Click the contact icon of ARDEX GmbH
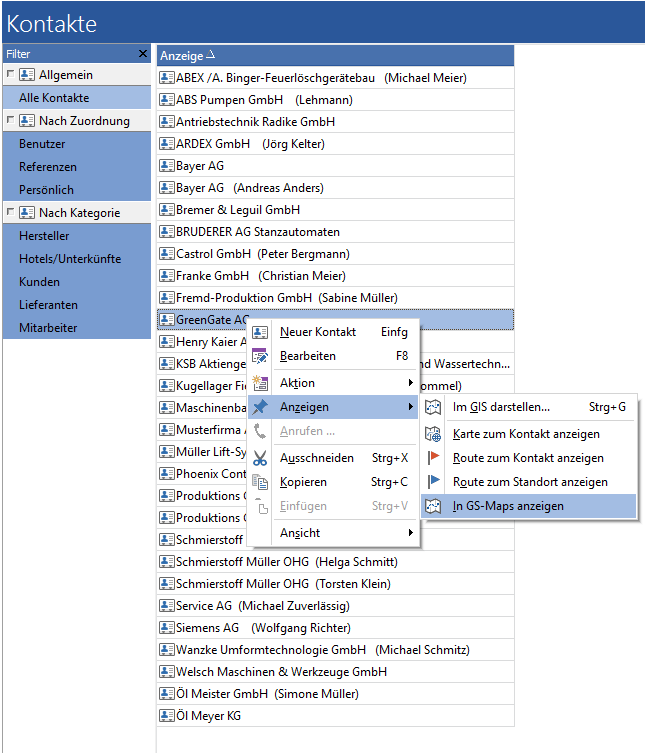 click(x=167, y=144)
